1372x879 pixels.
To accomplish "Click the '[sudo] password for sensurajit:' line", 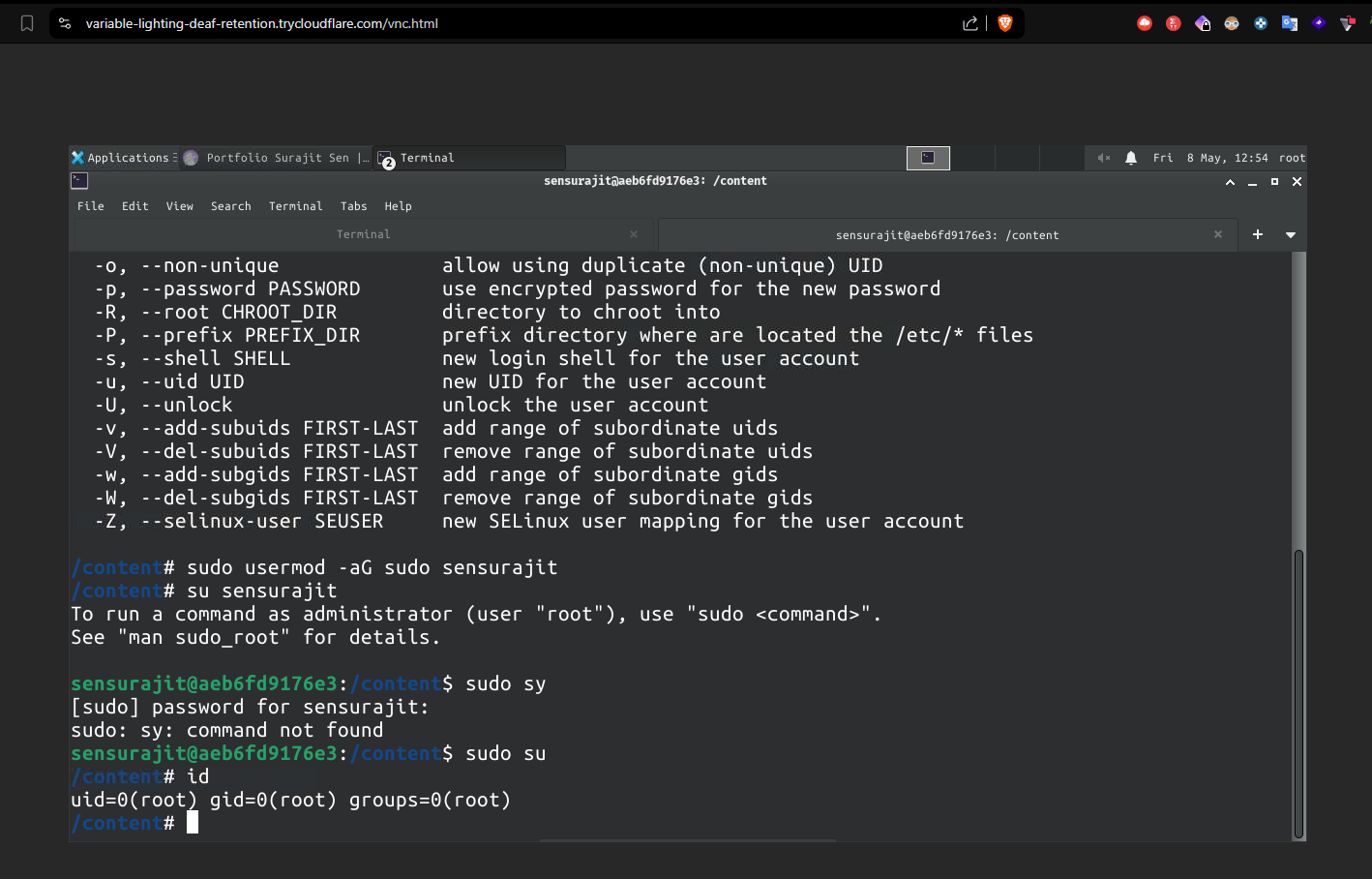I will pyautogui.click(x=250, y=707).
